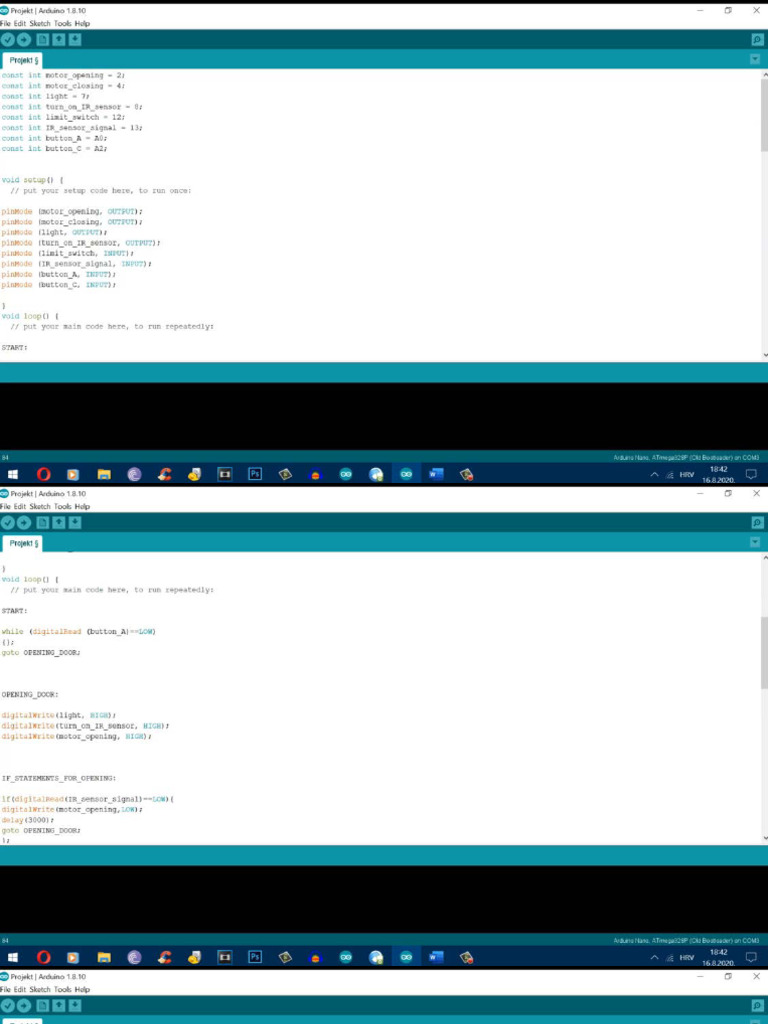Viewport: 768px width, 1024px height.
Task: Click Save sketch icon in cut-off bottom Arduino window
Action: [x=75, y=1006]
